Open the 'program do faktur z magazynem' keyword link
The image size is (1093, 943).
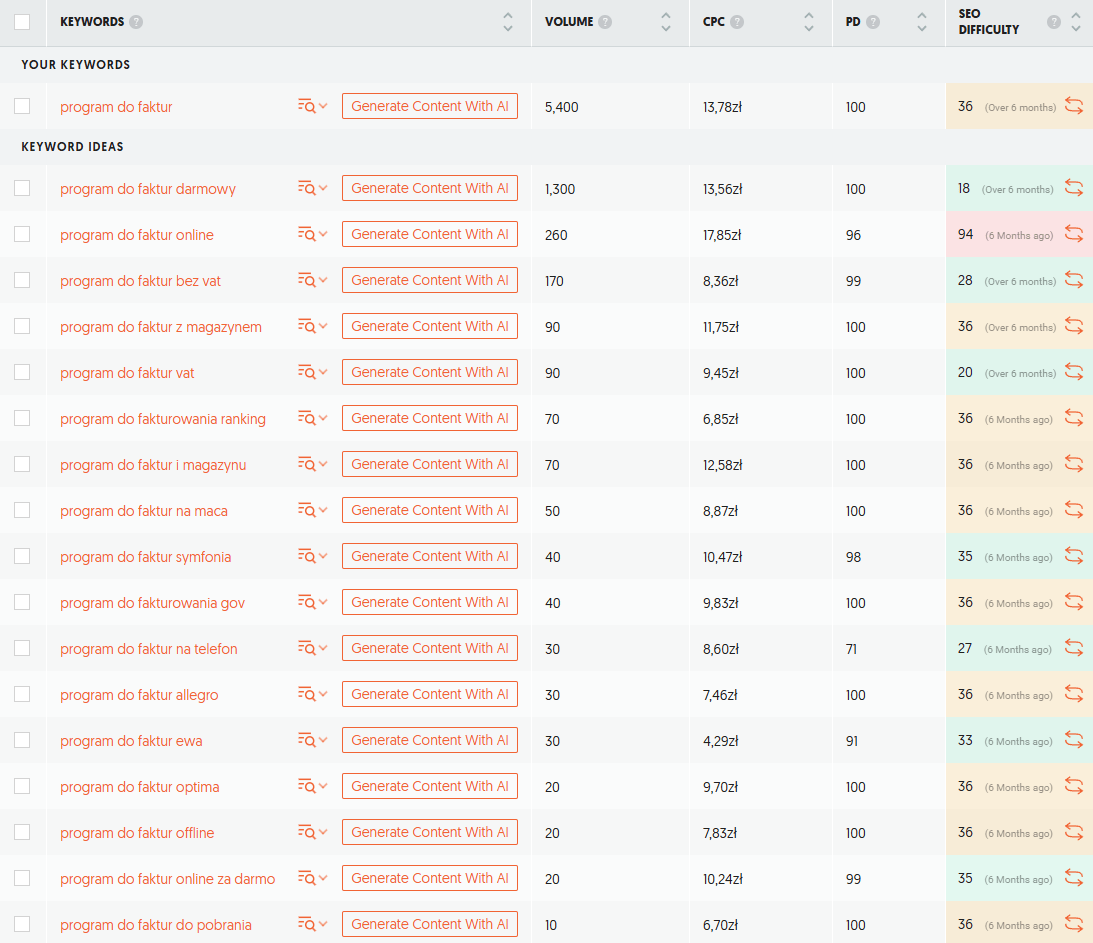161,327
